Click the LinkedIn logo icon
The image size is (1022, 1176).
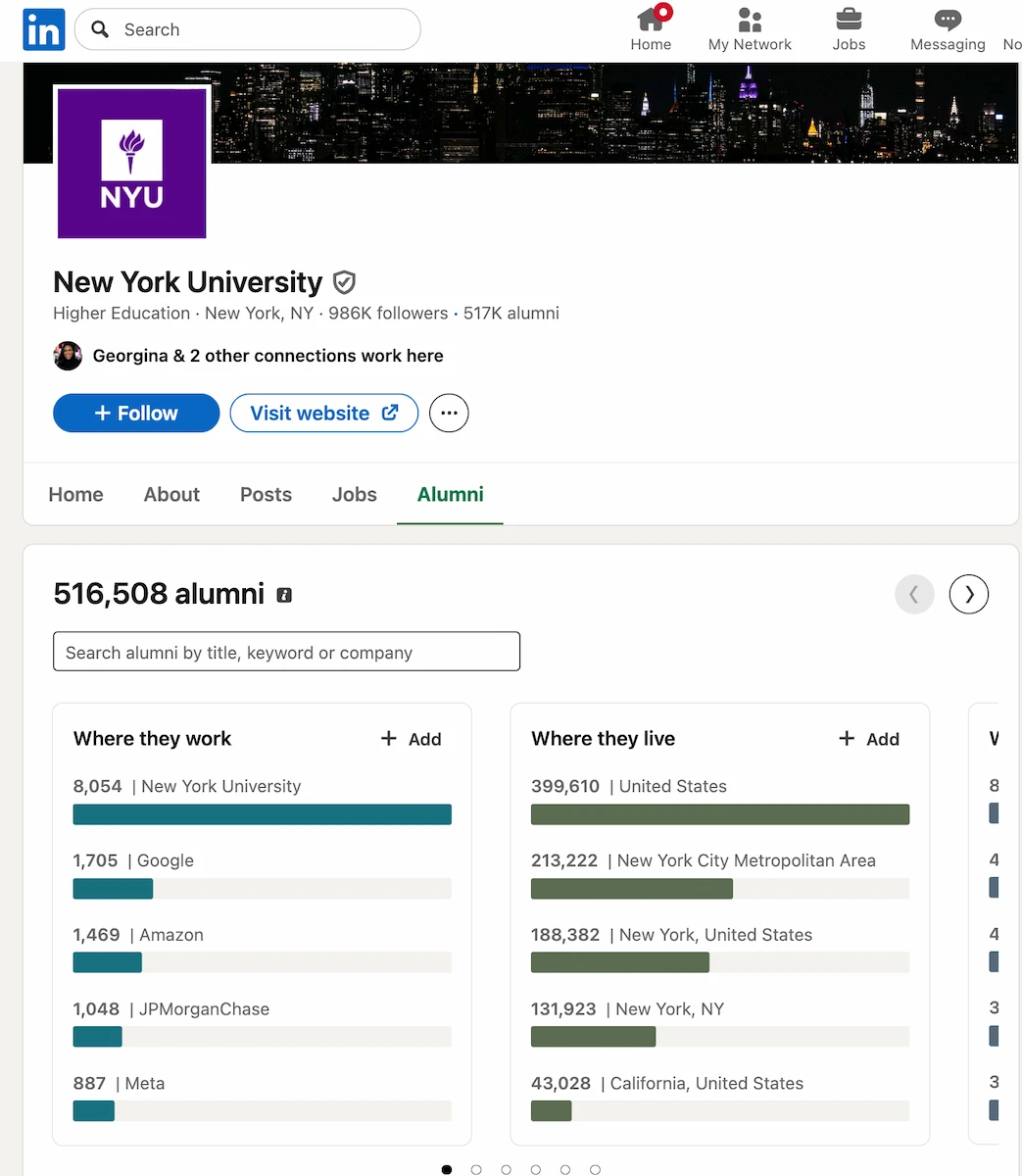(43, 29)
